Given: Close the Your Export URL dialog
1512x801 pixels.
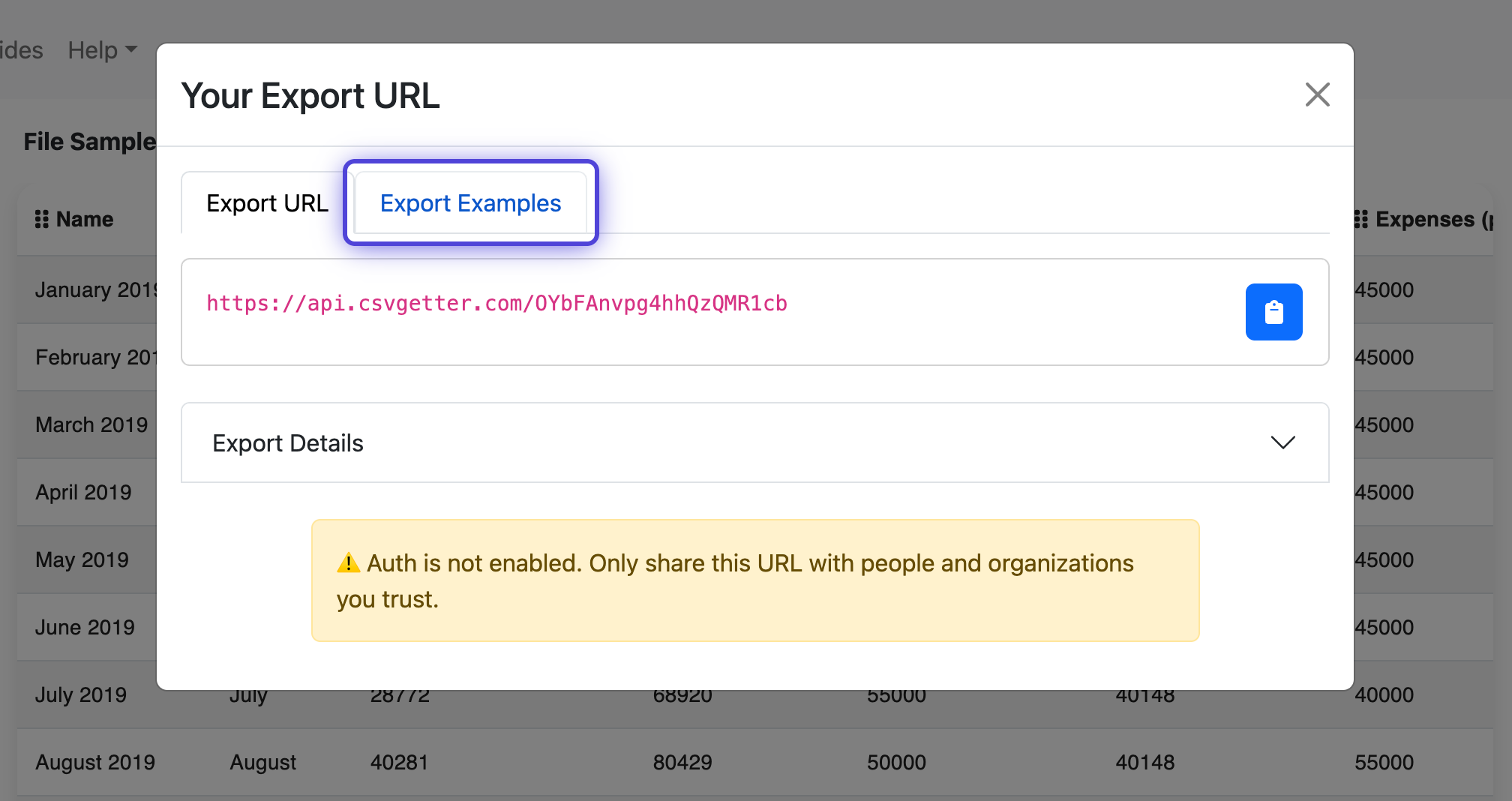Looking at the screenshot, I should click(x=1317, y=95).
